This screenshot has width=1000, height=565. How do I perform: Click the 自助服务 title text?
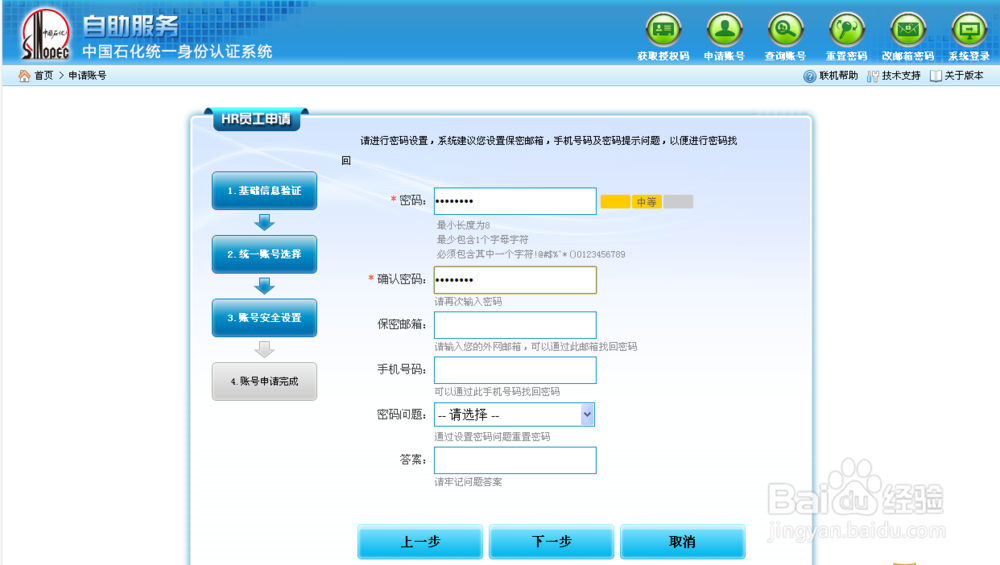(131, 26)
